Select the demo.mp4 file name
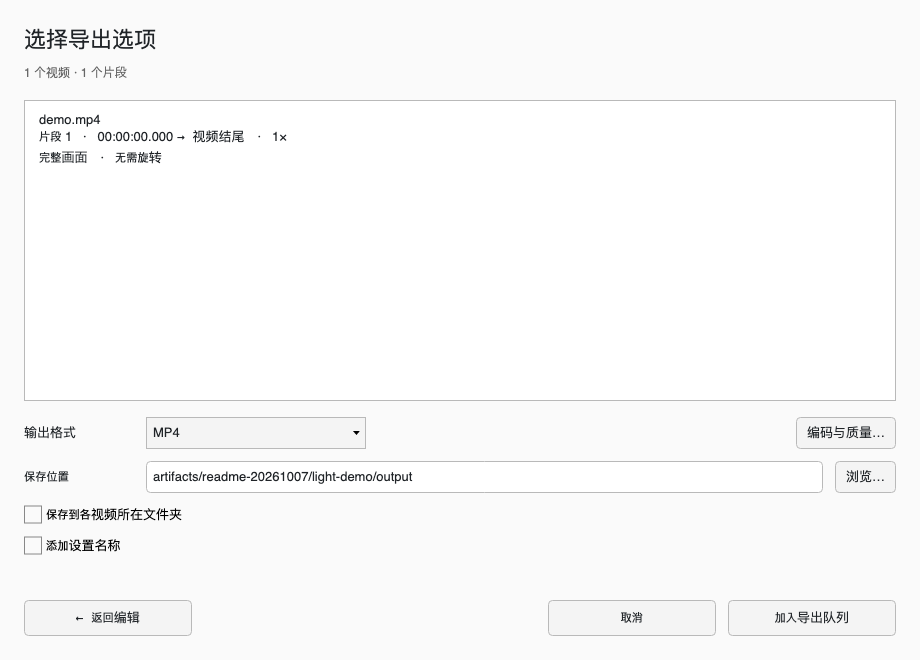This screenshot has width=920, height=660. click(69, 120)
